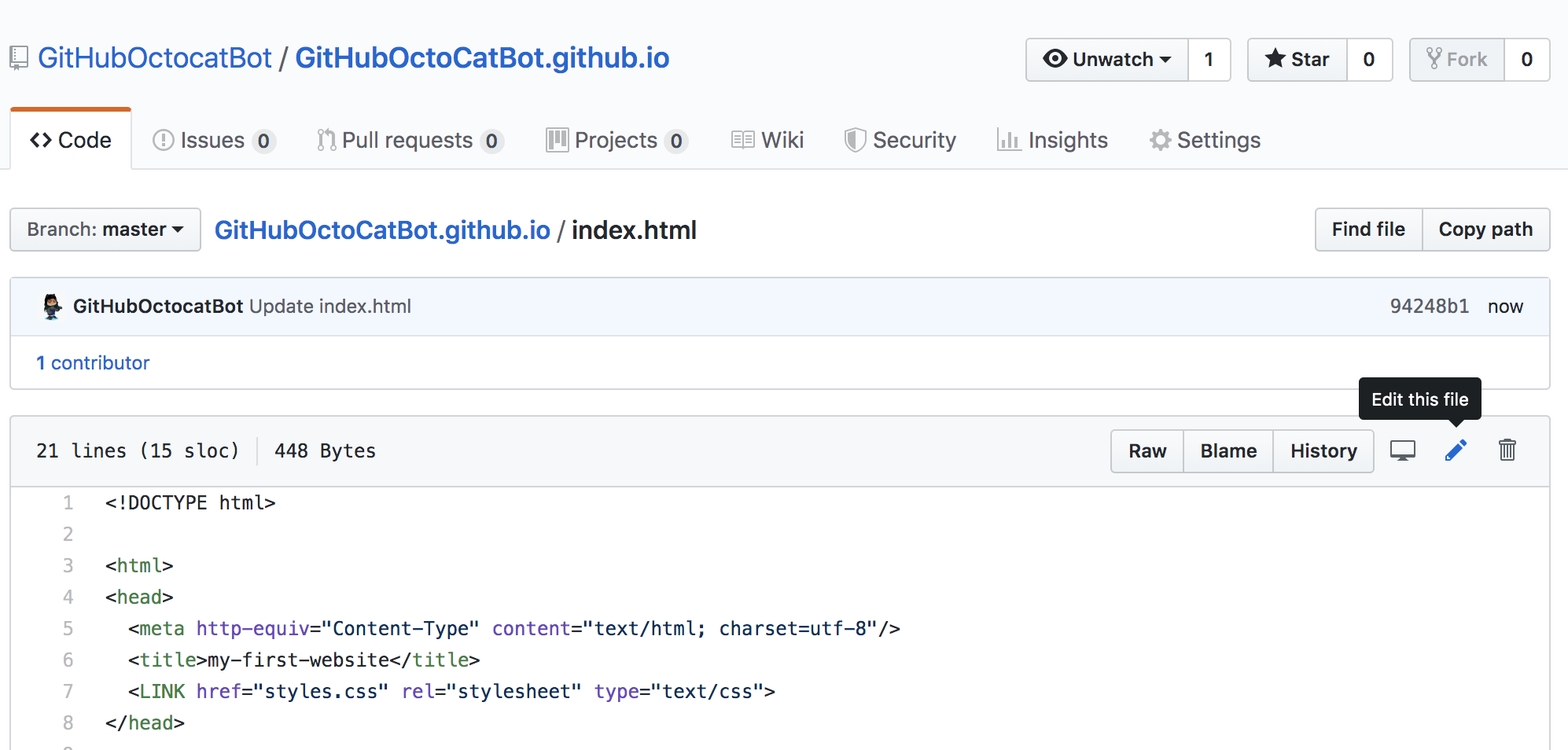
Task: Click the '<!DOCTYPE html>' code line
Action: (x=190, y=503)
